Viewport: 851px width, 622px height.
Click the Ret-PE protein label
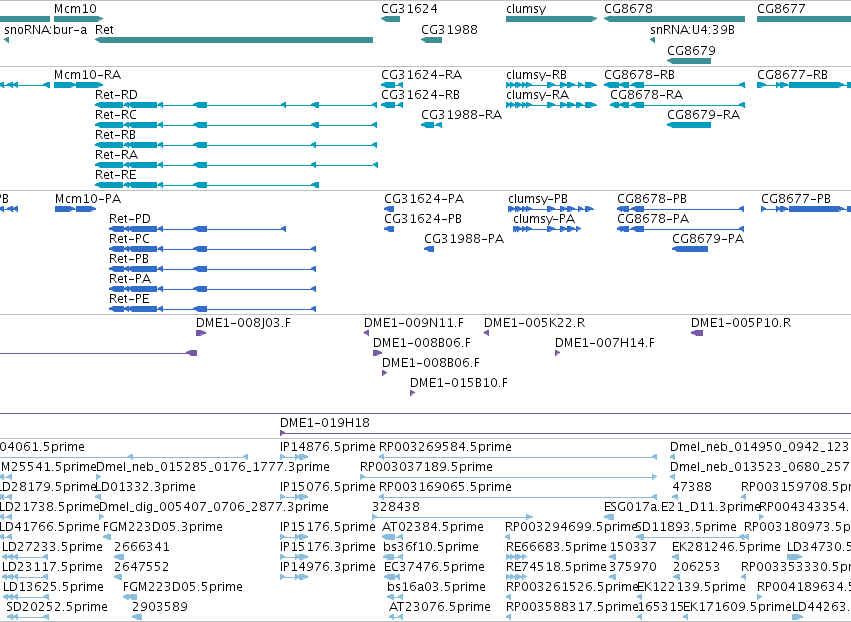(129, 299)
